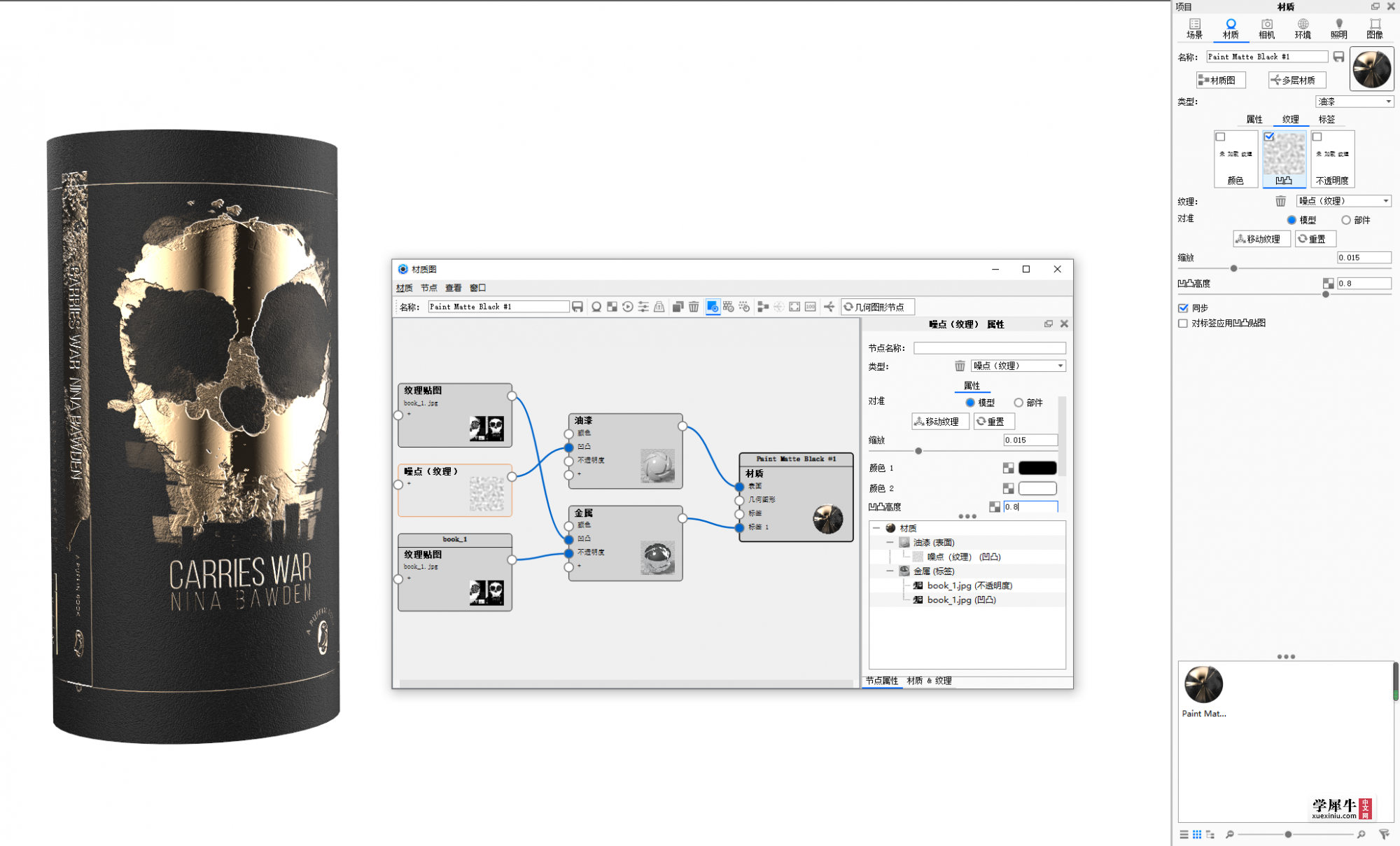Delete node type with trash icon in properties

(960, 366)
